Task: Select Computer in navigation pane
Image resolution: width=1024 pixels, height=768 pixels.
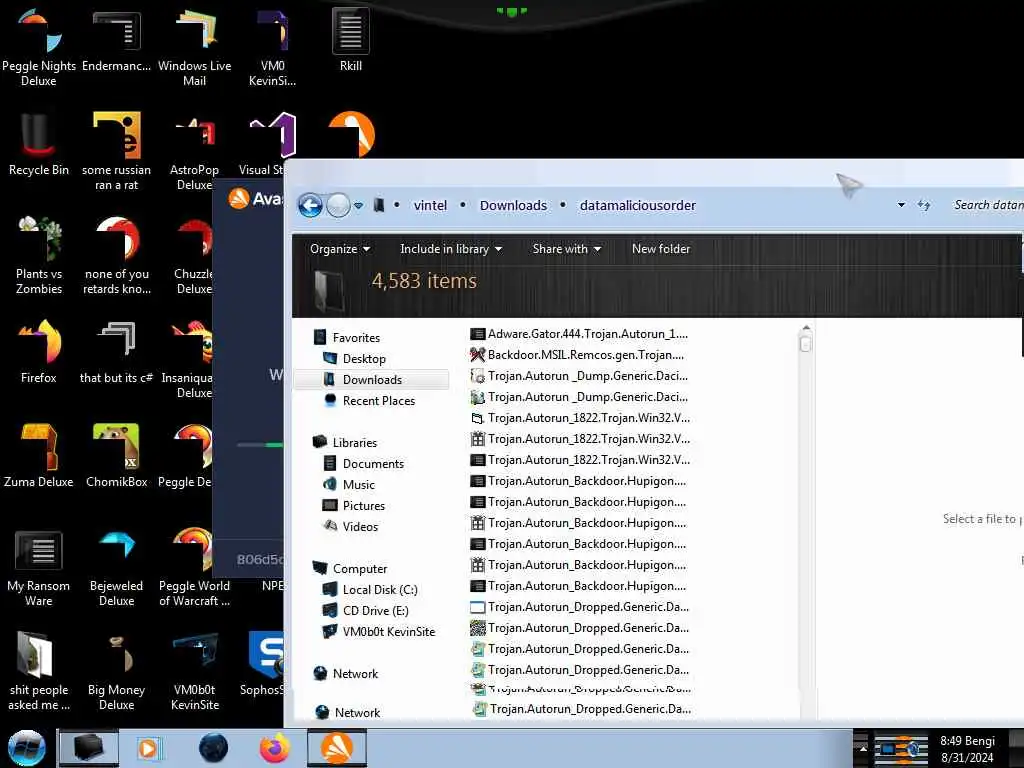Action: [x=360, y=569]
